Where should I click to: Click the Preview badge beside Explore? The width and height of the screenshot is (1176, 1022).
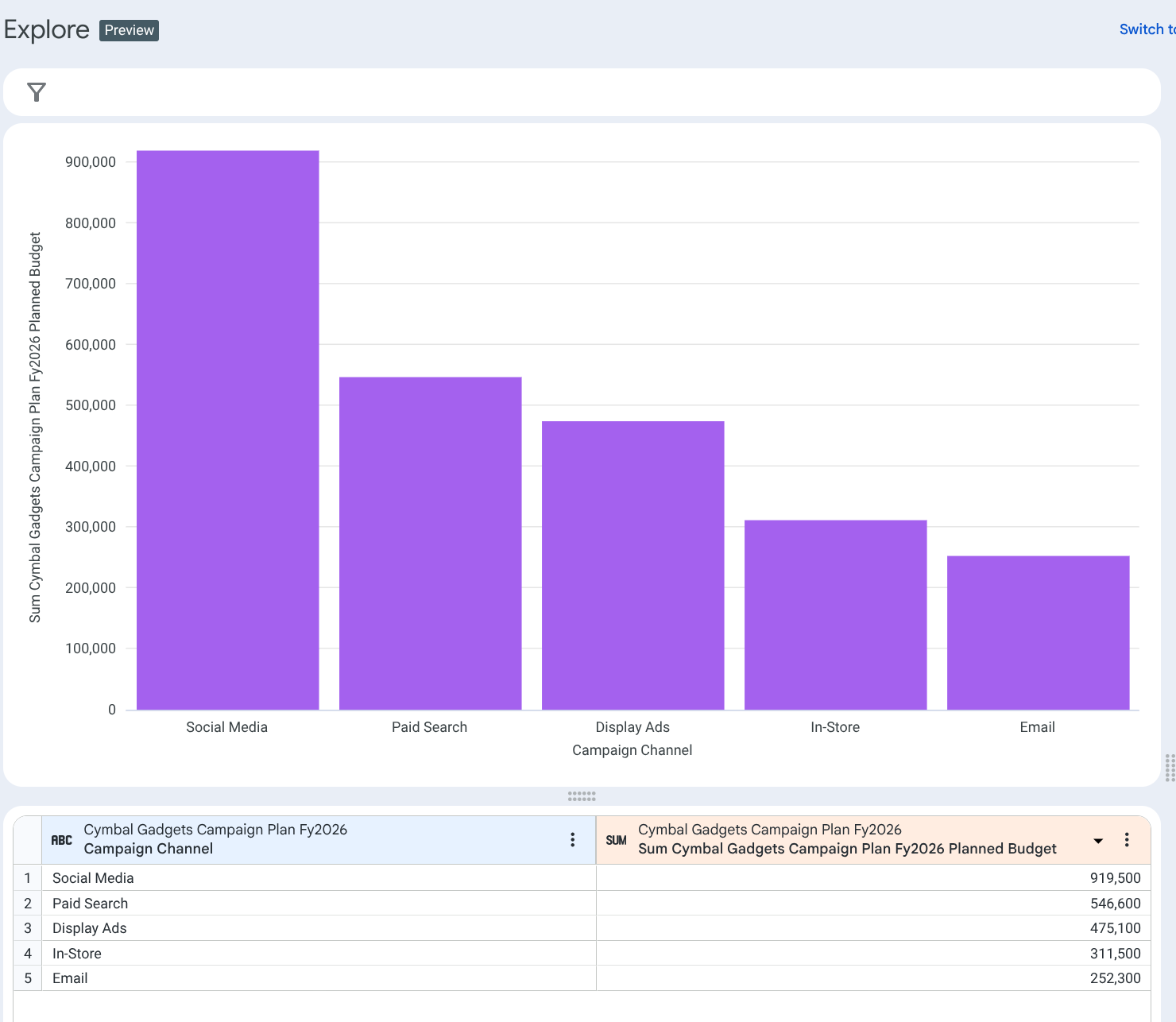(x=128, y=30)
